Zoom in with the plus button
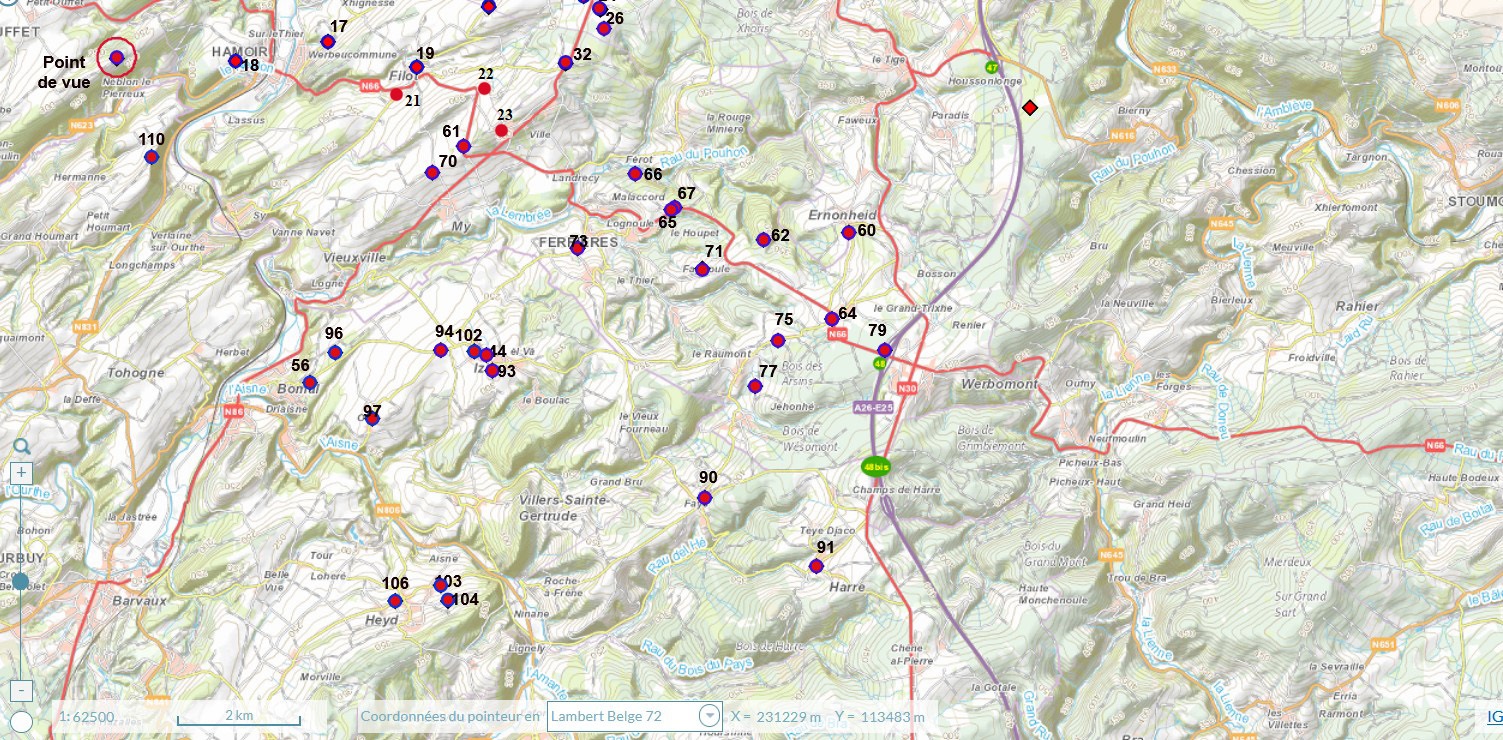Image resolution: width=1503 pixels, height=740 pixels. (22, 472)
